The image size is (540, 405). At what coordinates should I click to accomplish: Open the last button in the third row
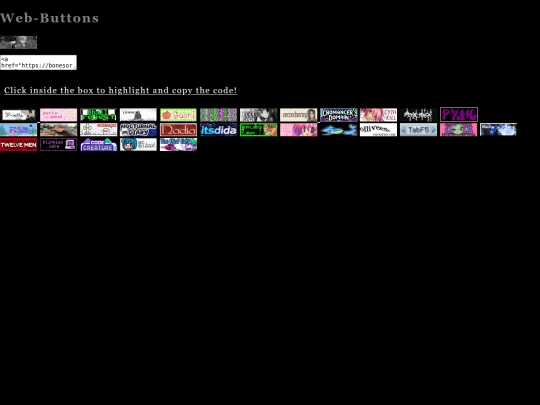(x=178, y=145)
